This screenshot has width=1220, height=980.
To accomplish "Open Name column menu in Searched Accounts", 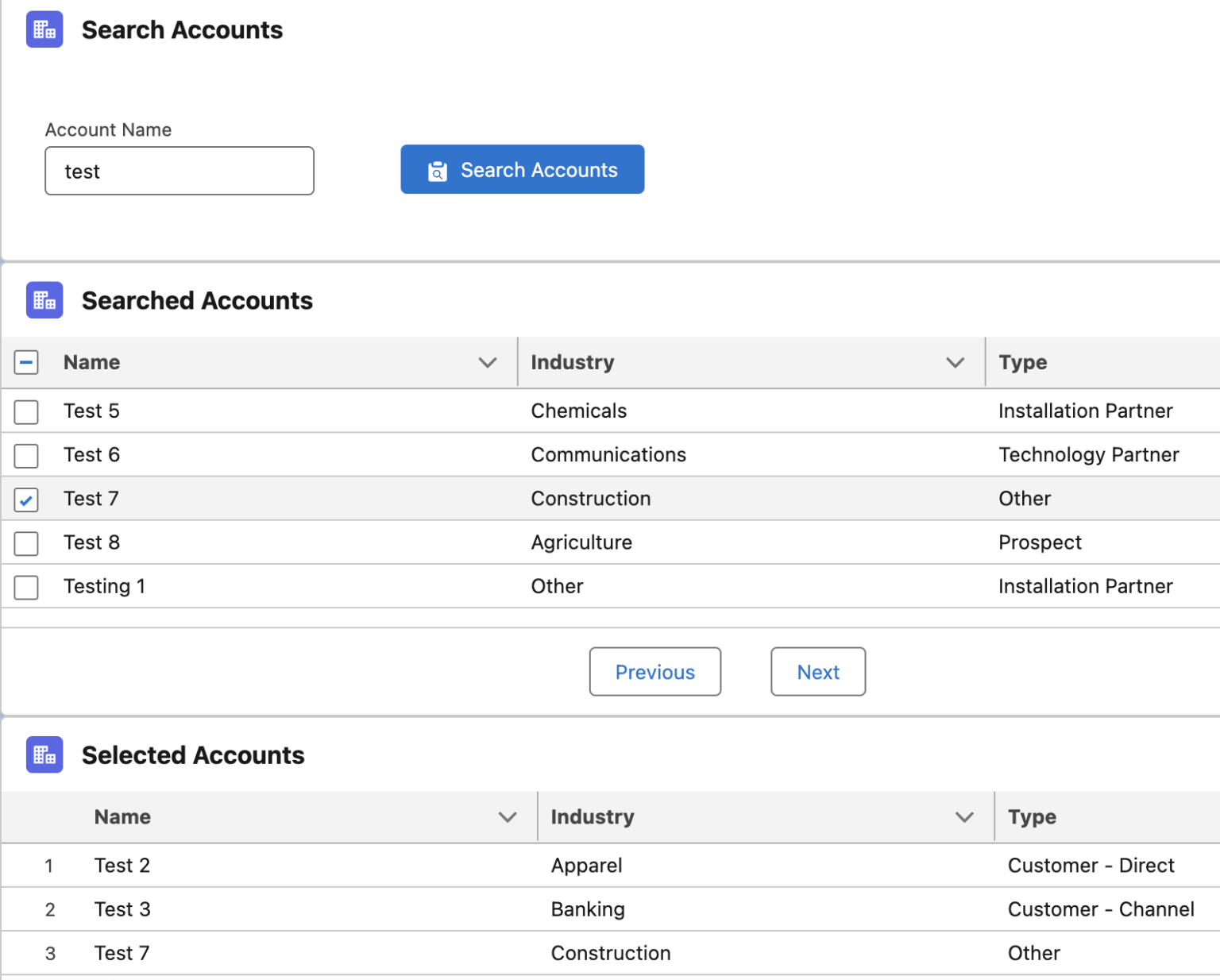I will coord(488,363).
